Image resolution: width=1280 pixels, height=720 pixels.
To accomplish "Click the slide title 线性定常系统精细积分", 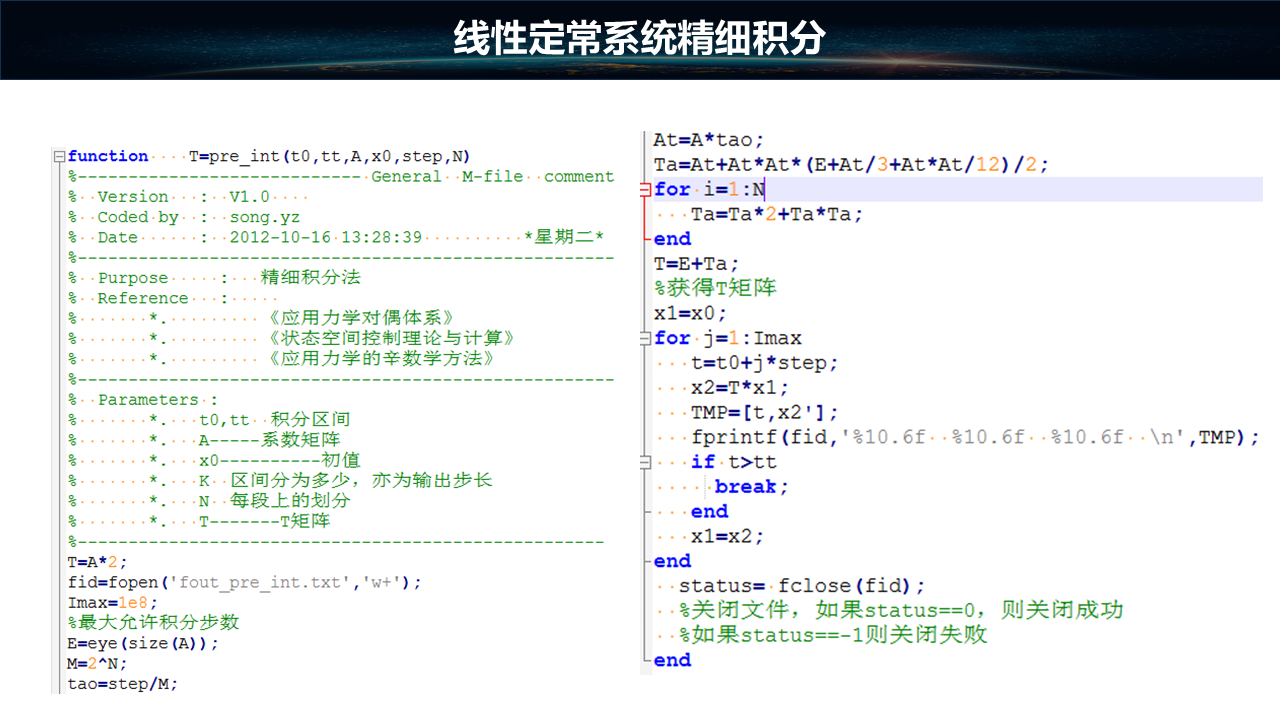I will pos(639,39).
